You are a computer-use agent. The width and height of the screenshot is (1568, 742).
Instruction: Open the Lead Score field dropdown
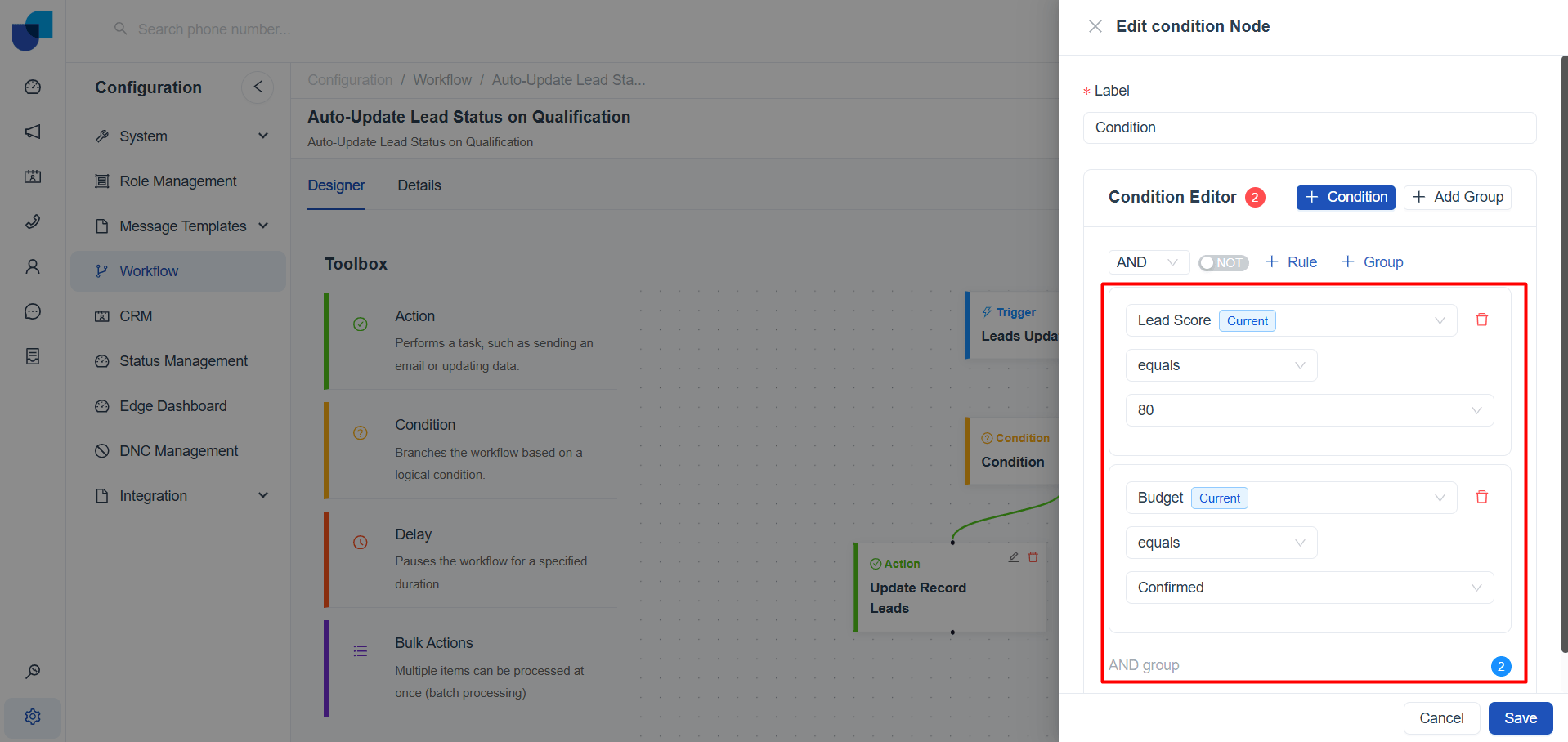(1291, 320)
